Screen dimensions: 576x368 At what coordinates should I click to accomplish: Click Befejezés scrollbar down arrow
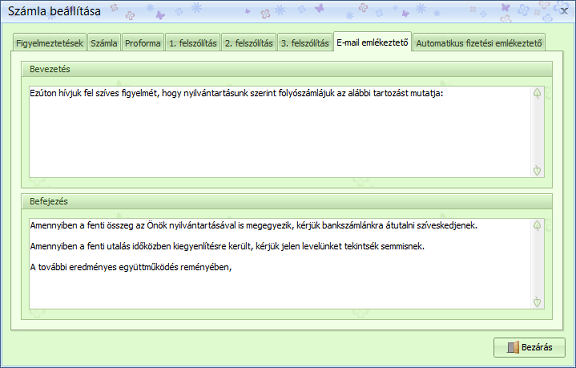pos(537,302)
